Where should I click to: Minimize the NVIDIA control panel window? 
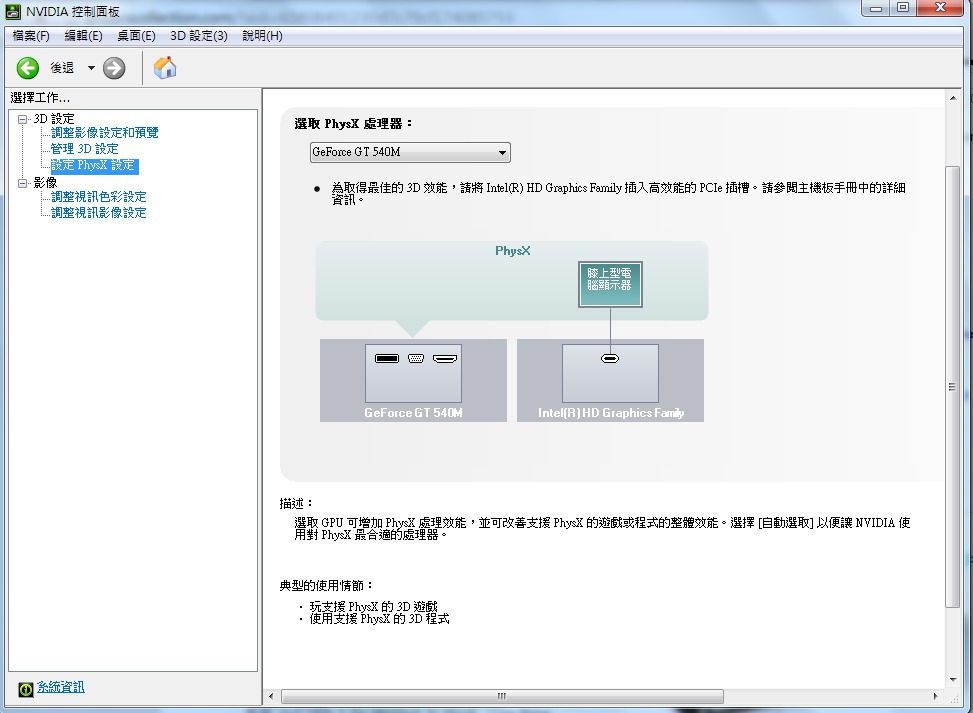[x=876, y=8]
